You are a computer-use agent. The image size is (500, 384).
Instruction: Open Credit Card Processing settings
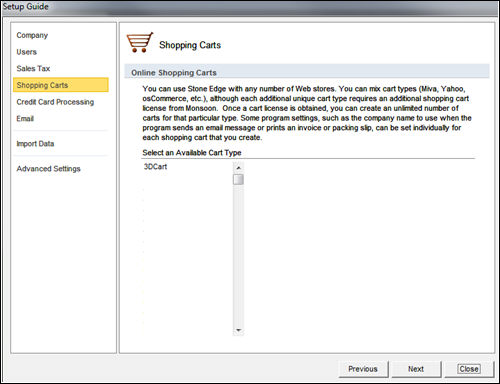click(x=55, y=102)
